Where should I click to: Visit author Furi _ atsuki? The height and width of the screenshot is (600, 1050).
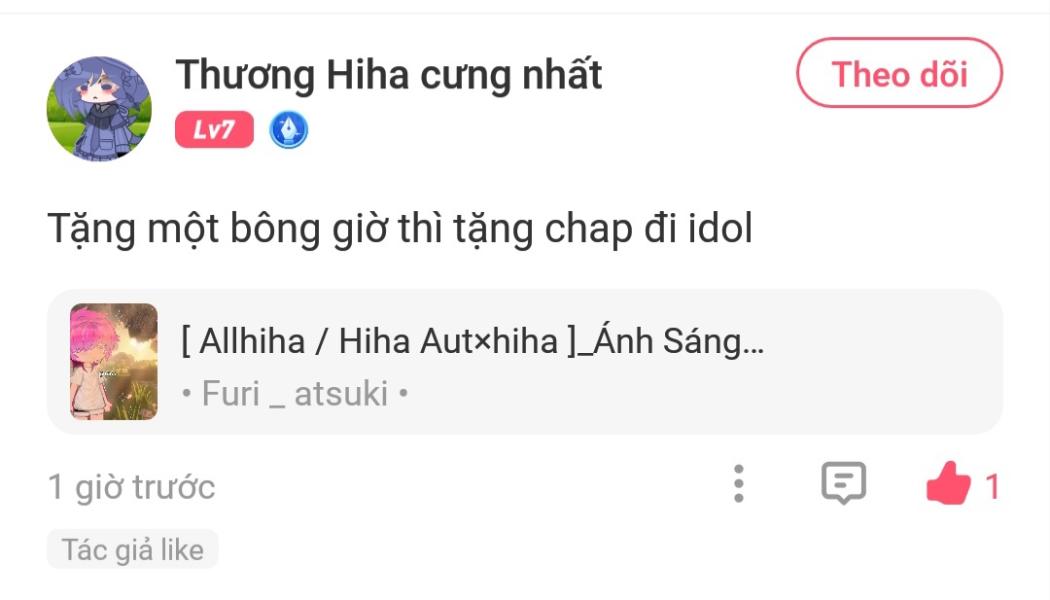coord(295,394)
